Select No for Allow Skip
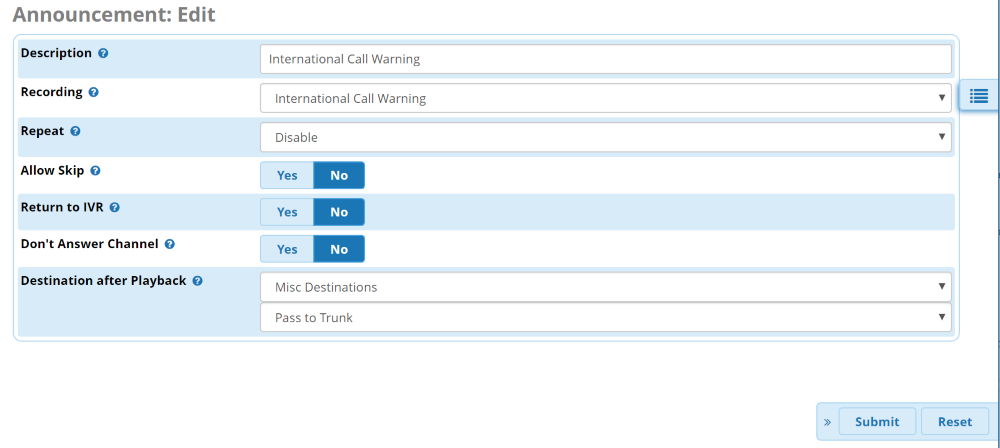This screenshot has height=448, width=1000. click(339, 175)
